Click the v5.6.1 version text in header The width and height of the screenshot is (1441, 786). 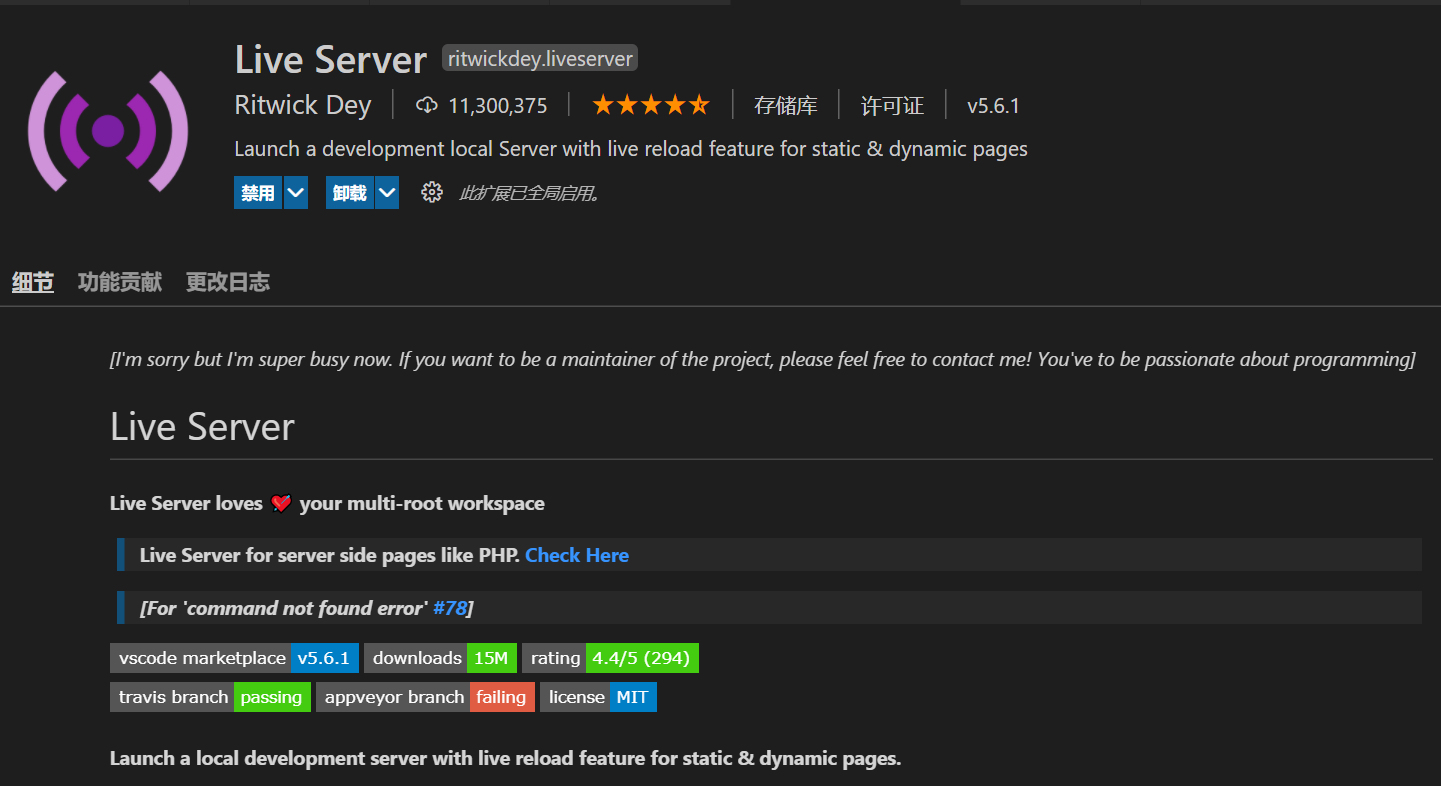tap(993, 105)
